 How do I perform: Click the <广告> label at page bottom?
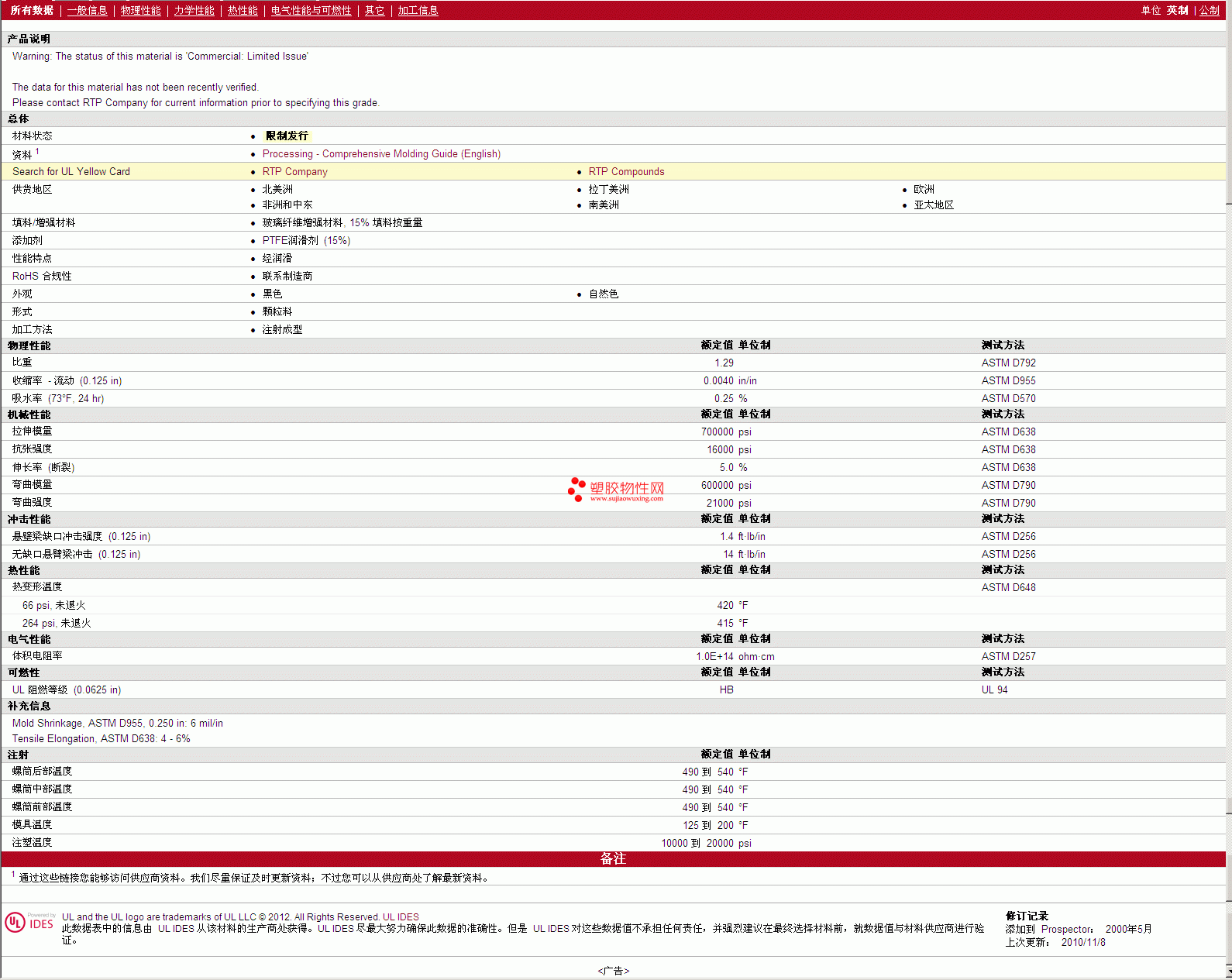(x=613, y=971)
